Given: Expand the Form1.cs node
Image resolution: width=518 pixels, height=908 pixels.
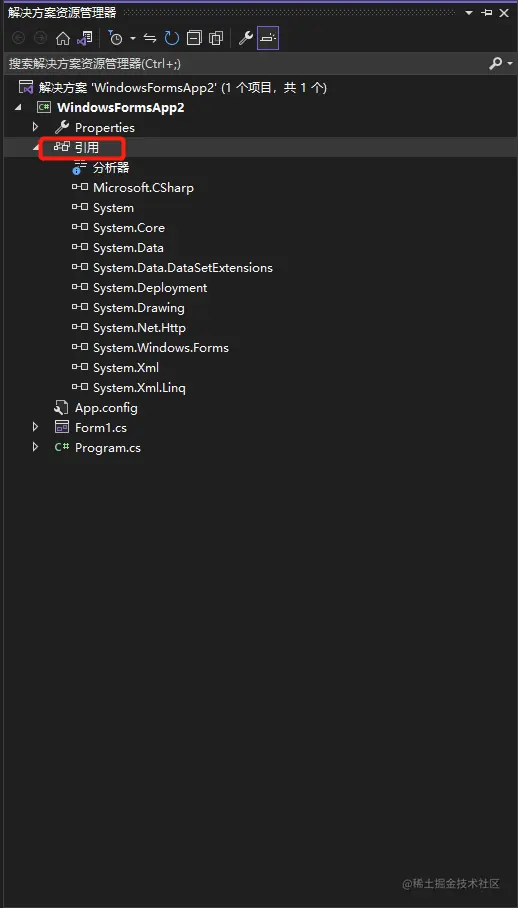Looking at the screenshot, I should [35, 427].
